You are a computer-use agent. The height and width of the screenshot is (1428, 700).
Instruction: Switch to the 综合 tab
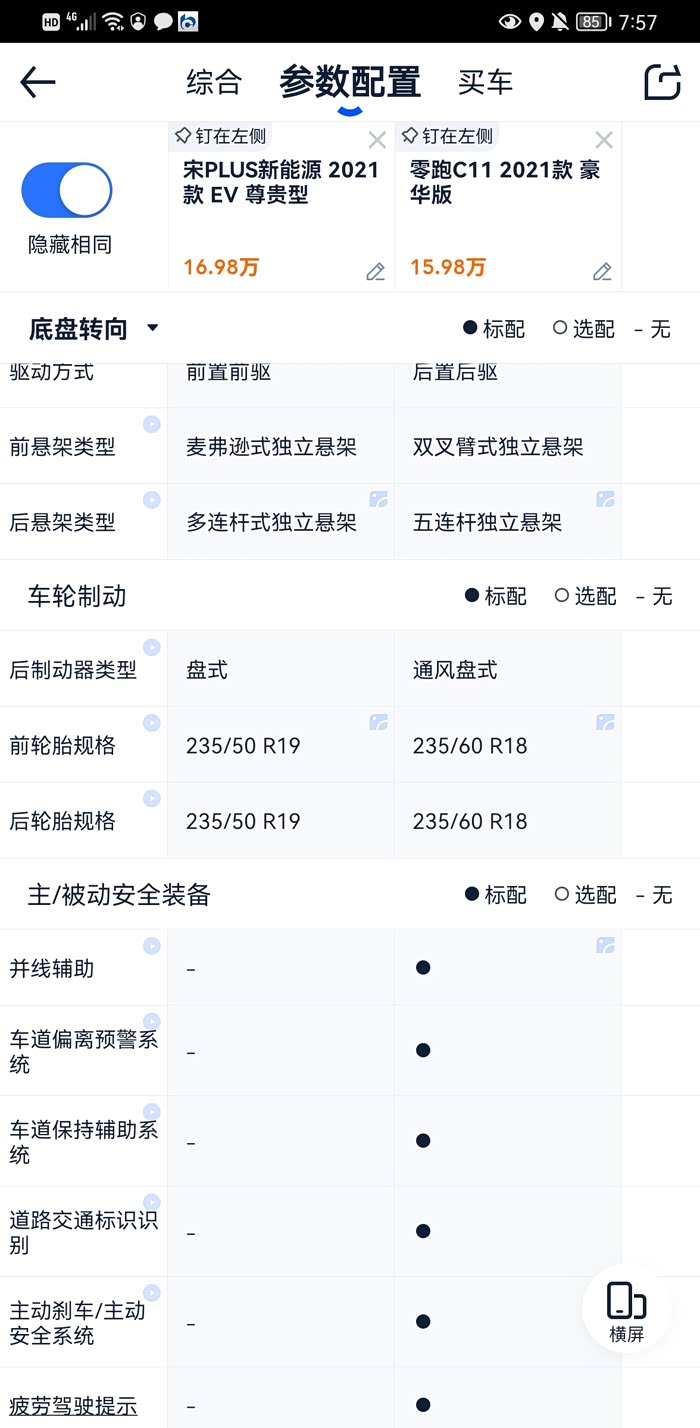[x=214, y=82]
